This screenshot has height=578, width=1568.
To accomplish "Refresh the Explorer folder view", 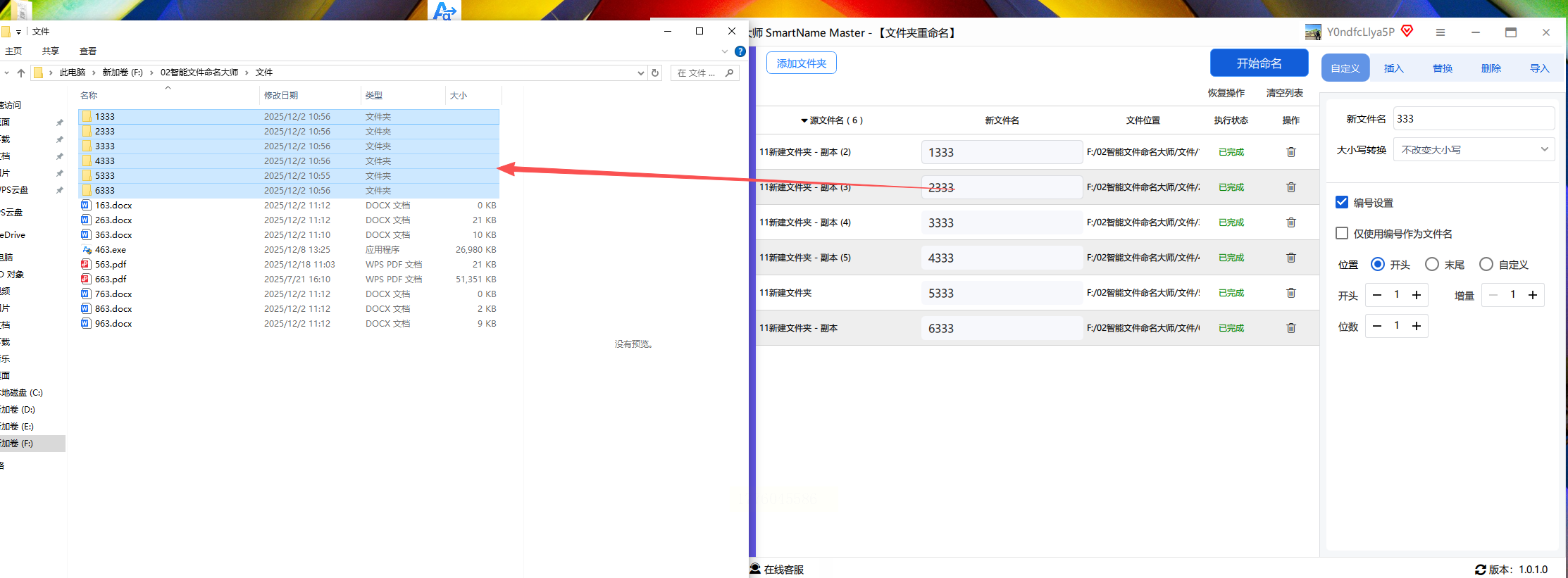I will (x=655, y=73).
